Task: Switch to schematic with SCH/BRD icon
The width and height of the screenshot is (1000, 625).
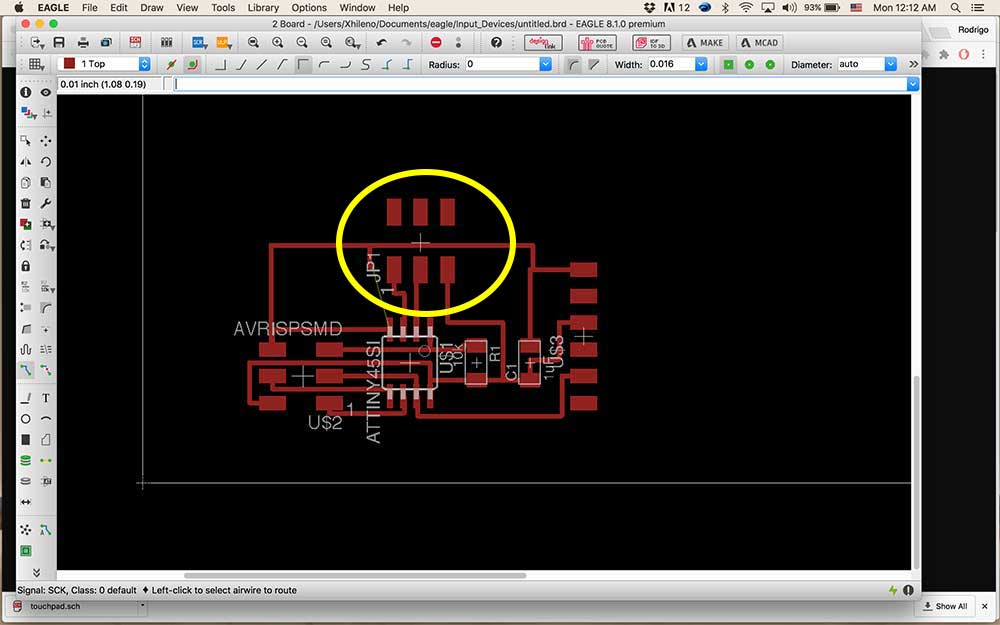Action: click(x=135, y=43)
